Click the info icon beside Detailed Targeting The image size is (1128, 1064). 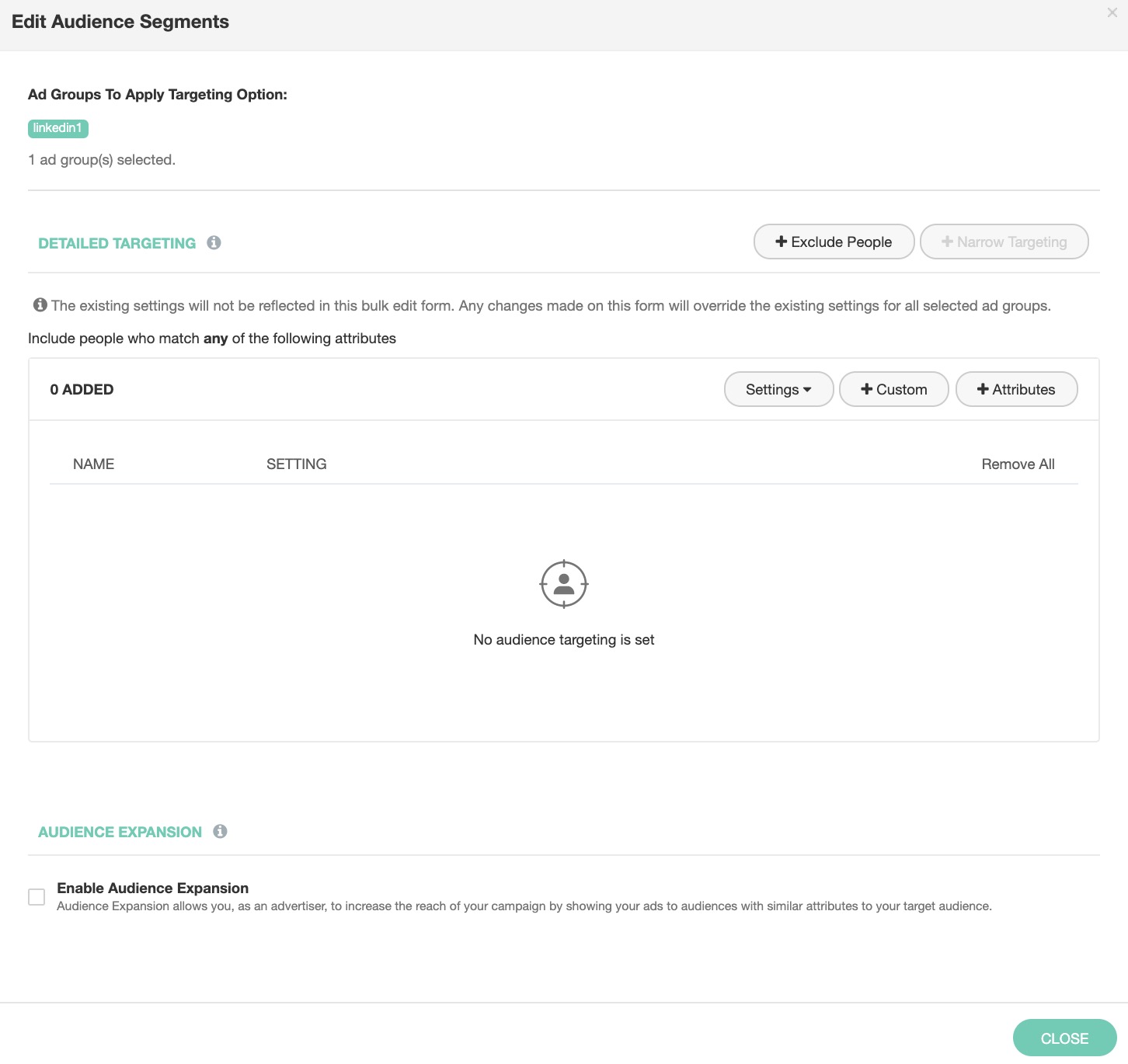click(214, 243)
